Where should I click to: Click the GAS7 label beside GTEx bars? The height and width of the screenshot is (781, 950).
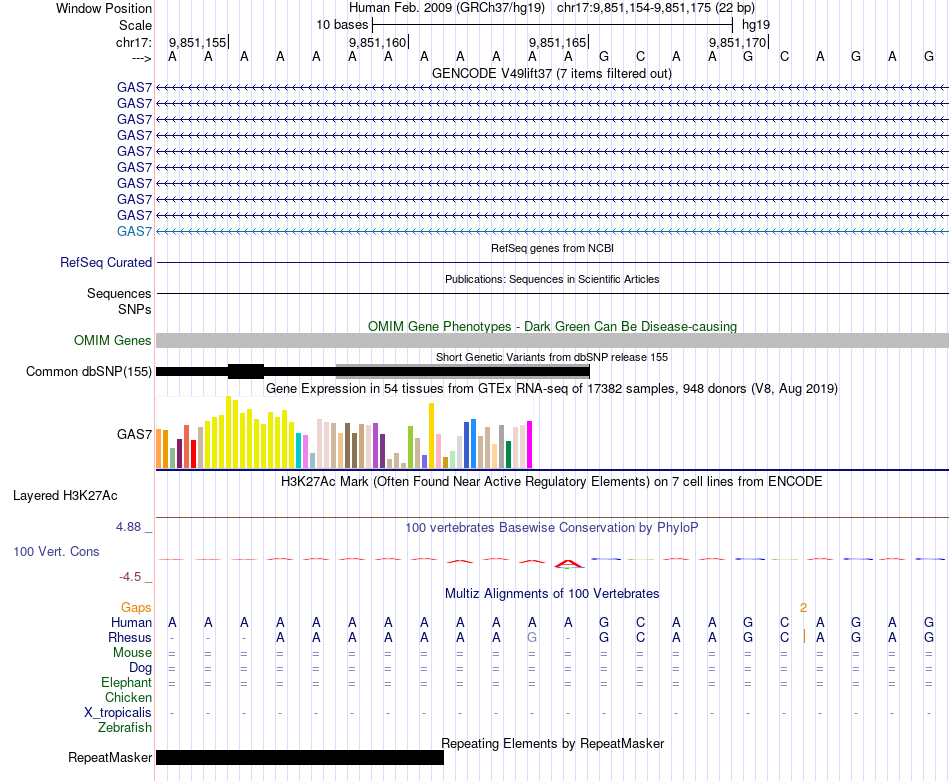135,434
